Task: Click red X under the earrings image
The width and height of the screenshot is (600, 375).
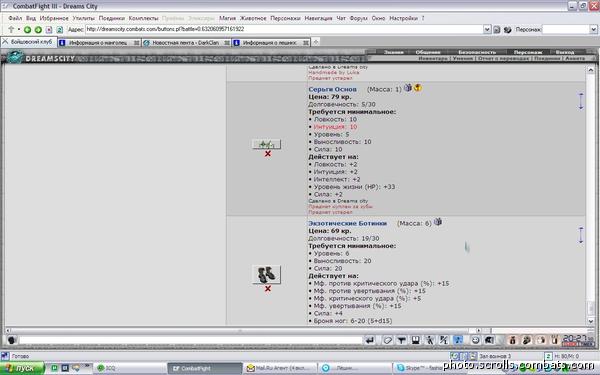Action: click(x=267, y=154)
